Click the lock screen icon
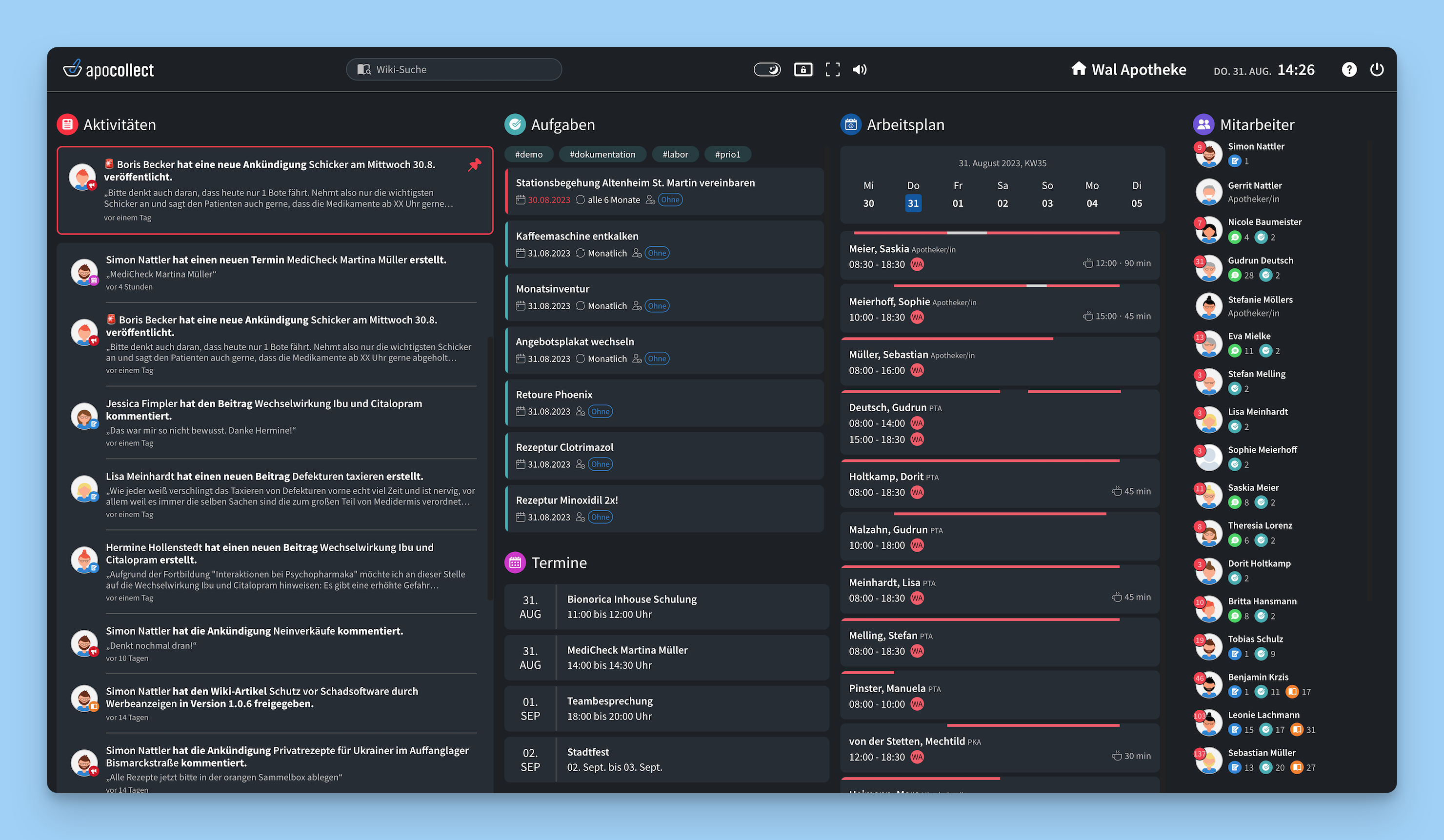This screenshot has width=1444, height=840. pyautogui.click(x=803, y=69)
